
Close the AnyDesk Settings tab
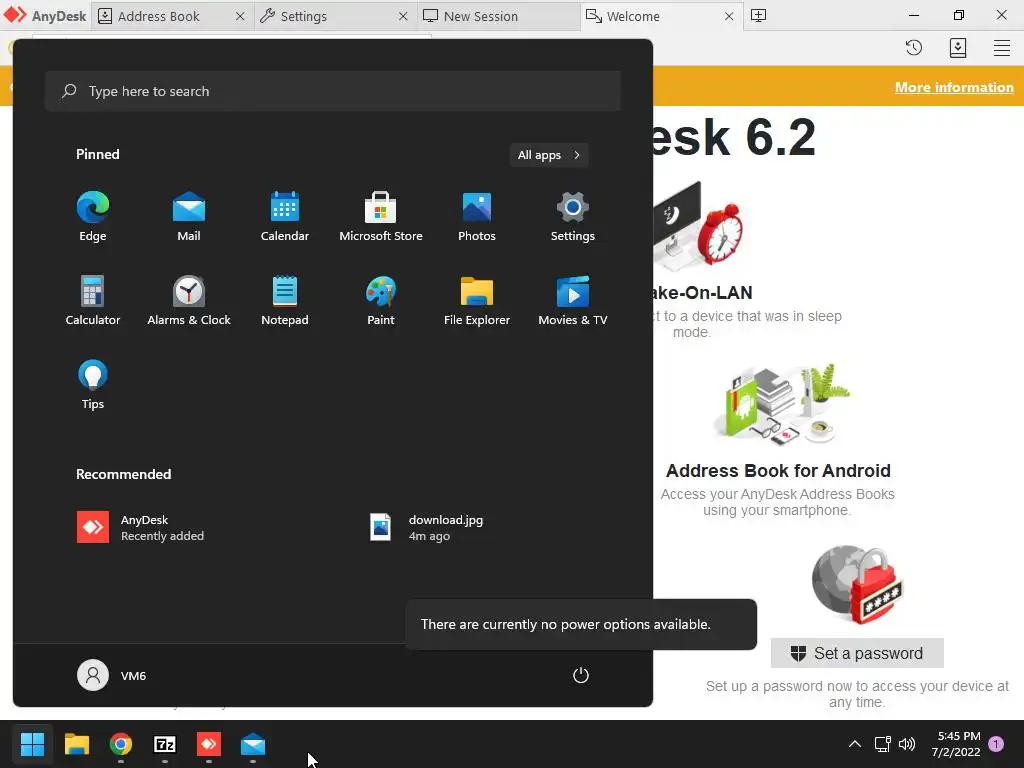point(403,16)
